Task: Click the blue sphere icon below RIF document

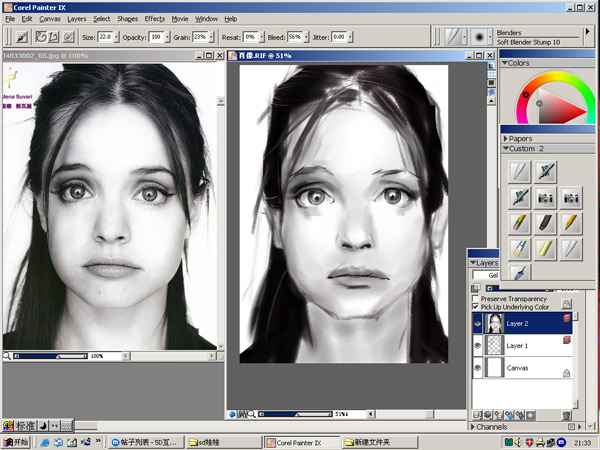Action: point(232,414)
